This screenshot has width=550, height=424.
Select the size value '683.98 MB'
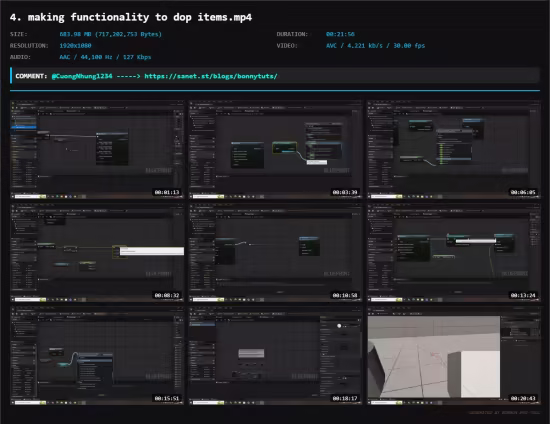[75, 34]
